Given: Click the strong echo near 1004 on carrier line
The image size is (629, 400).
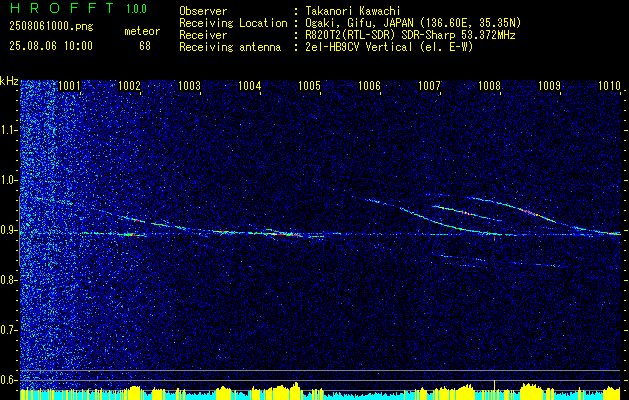Looking at the screenshot, I should coord(281,233).
